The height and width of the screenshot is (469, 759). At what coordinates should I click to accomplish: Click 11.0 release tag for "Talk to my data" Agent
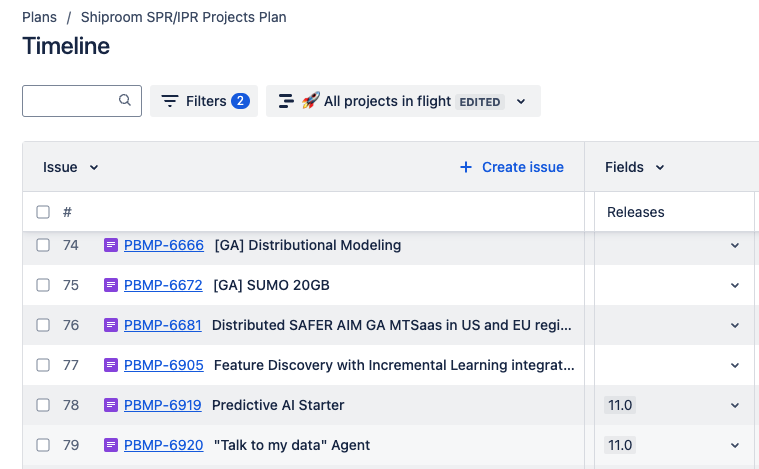pyautogui.click(x=620, y=445)
